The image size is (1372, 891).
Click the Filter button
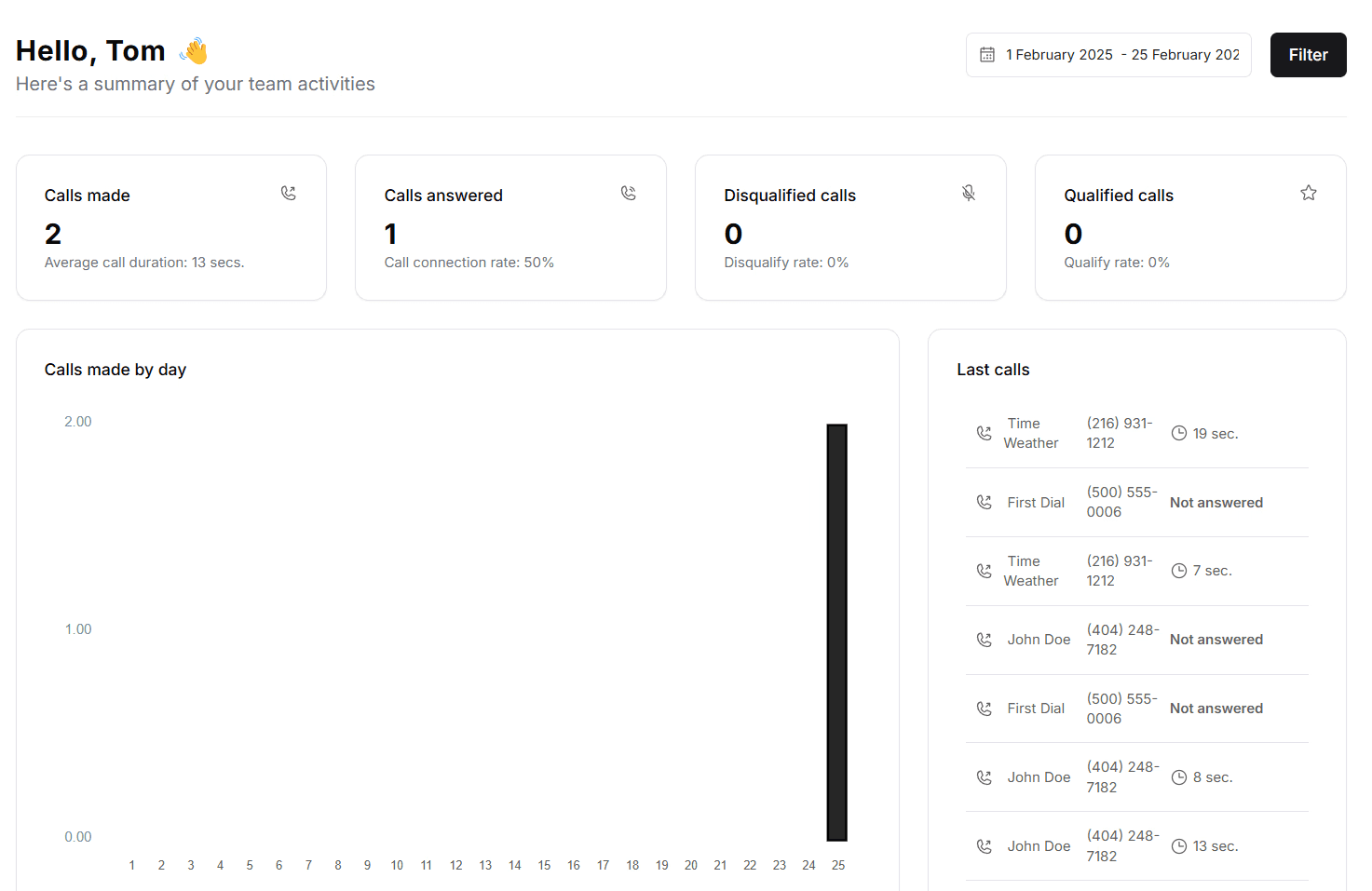click(x=1308, y=54)
